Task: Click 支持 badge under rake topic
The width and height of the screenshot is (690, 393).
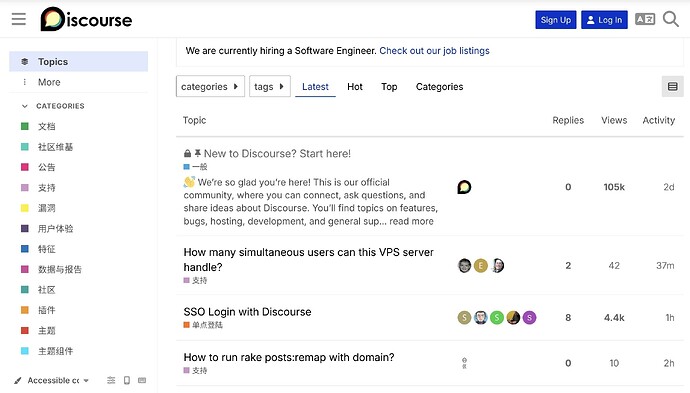Action: pyautogui.click(x=195, y=371)
